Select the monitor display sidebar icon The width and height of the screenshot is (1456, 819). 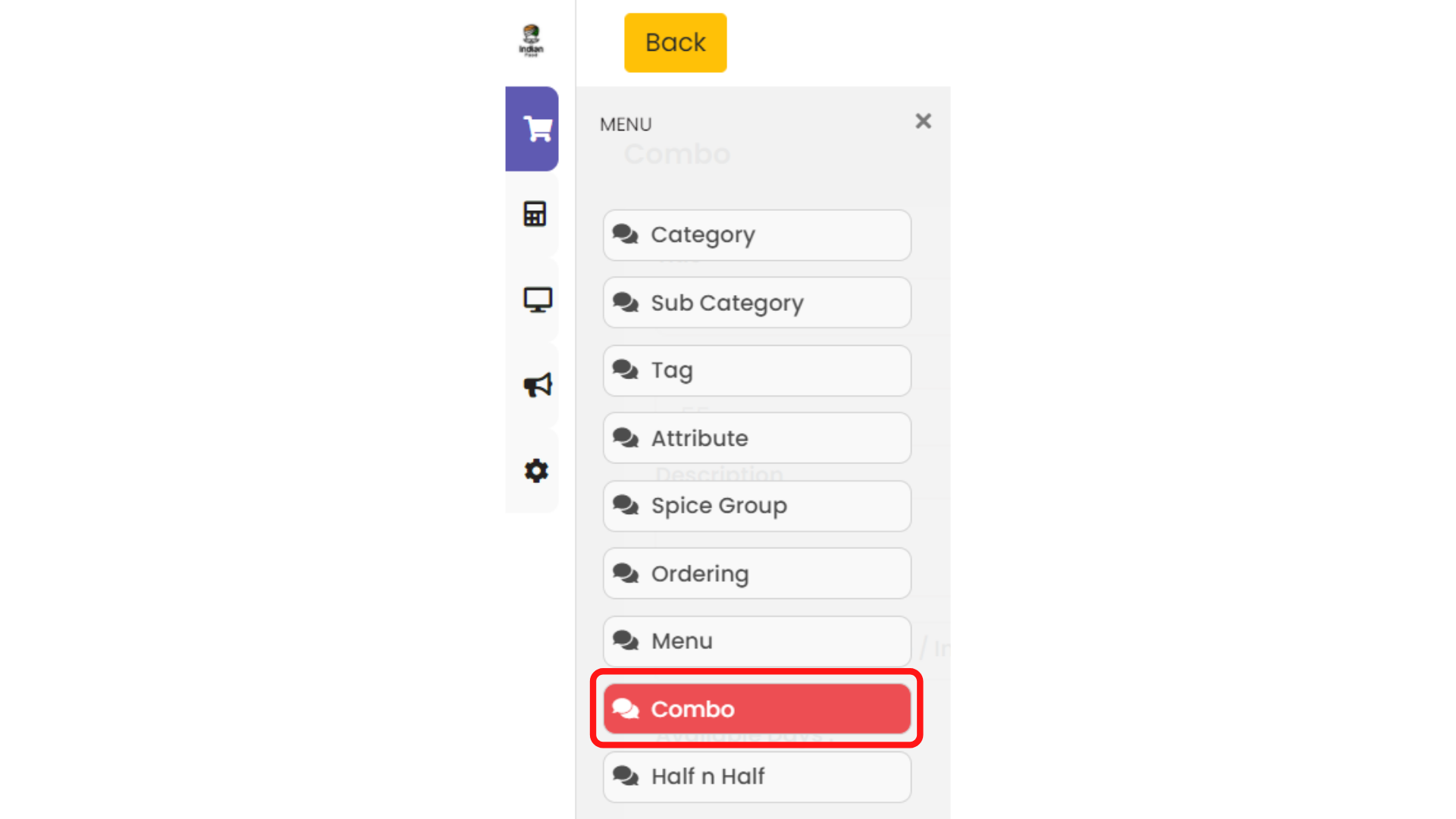pos(537,300)
